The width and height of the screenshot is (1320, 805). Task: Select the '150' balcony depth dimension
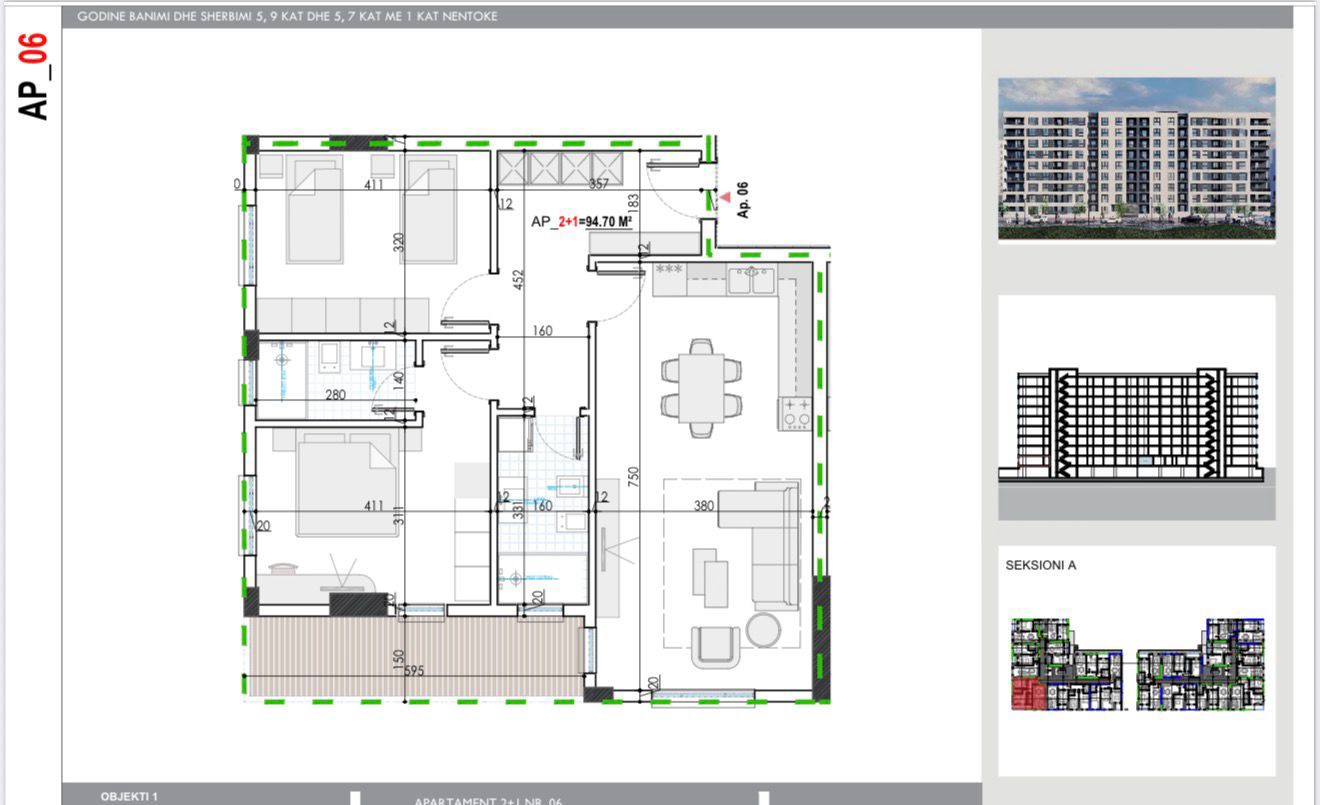(x=398, y=661)
